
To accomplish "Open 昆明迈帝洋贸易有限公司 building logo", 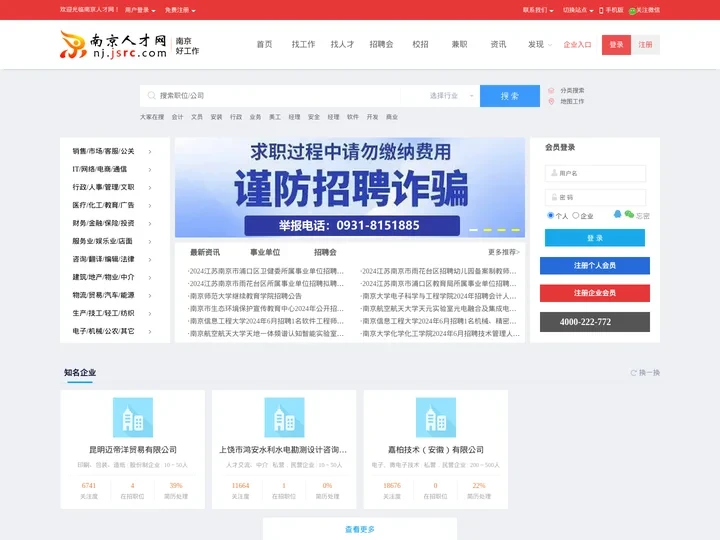I will (x=133, y=417).
